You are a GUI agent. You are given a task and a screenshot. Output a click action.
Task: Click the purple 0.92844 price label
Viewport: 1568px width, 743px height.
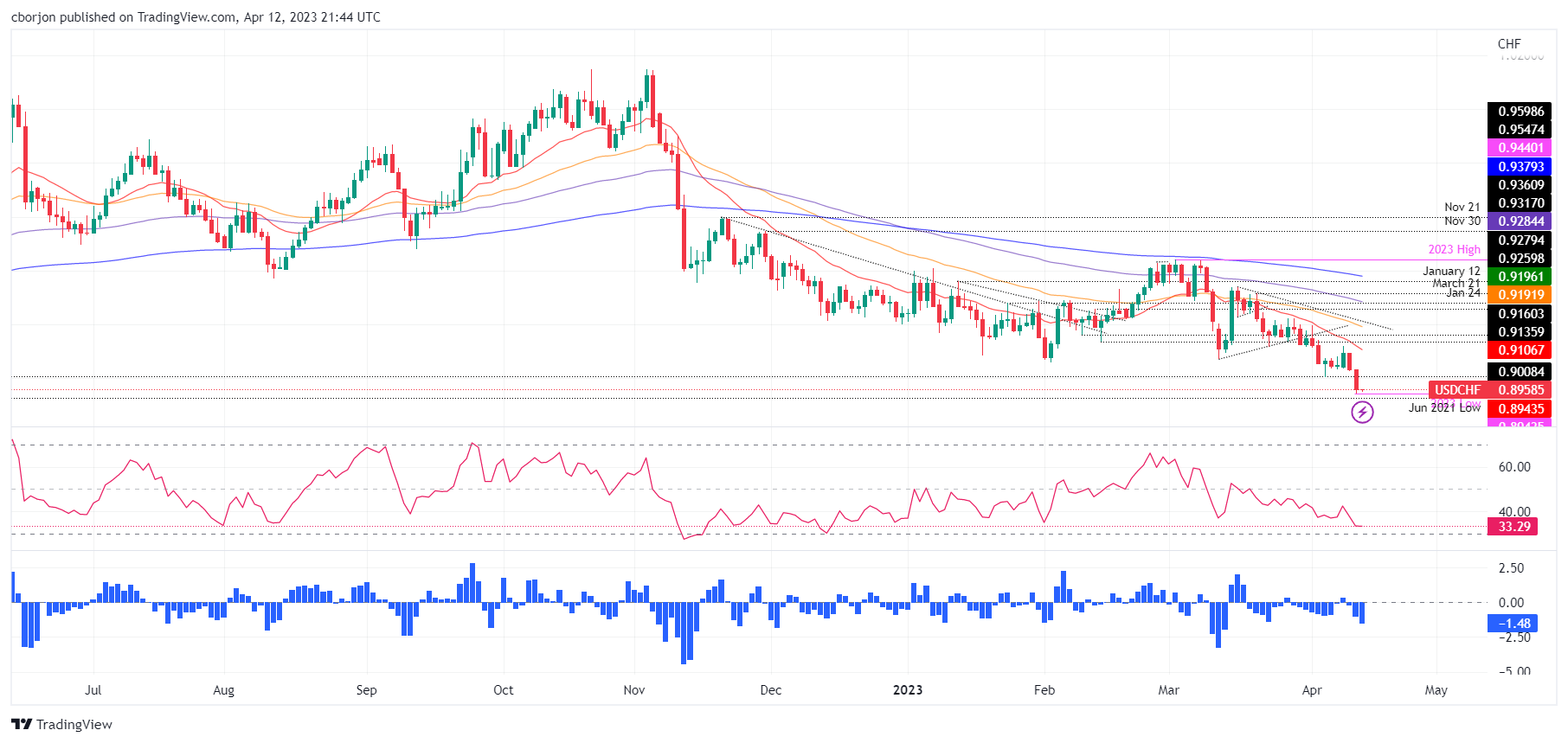click(x=1520, y=221)
